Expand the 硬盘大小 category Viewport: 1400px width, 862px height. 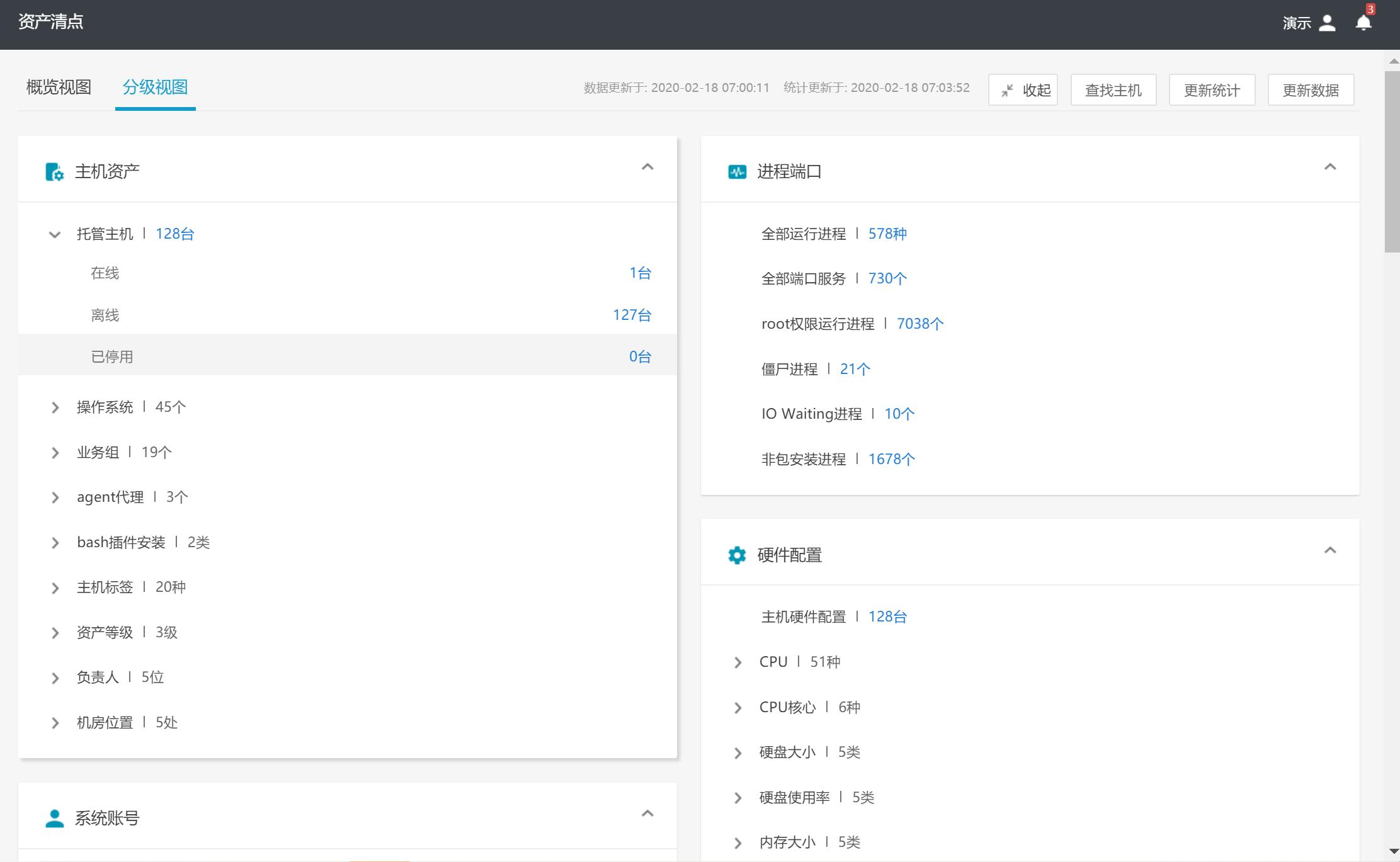pos(737,752)
